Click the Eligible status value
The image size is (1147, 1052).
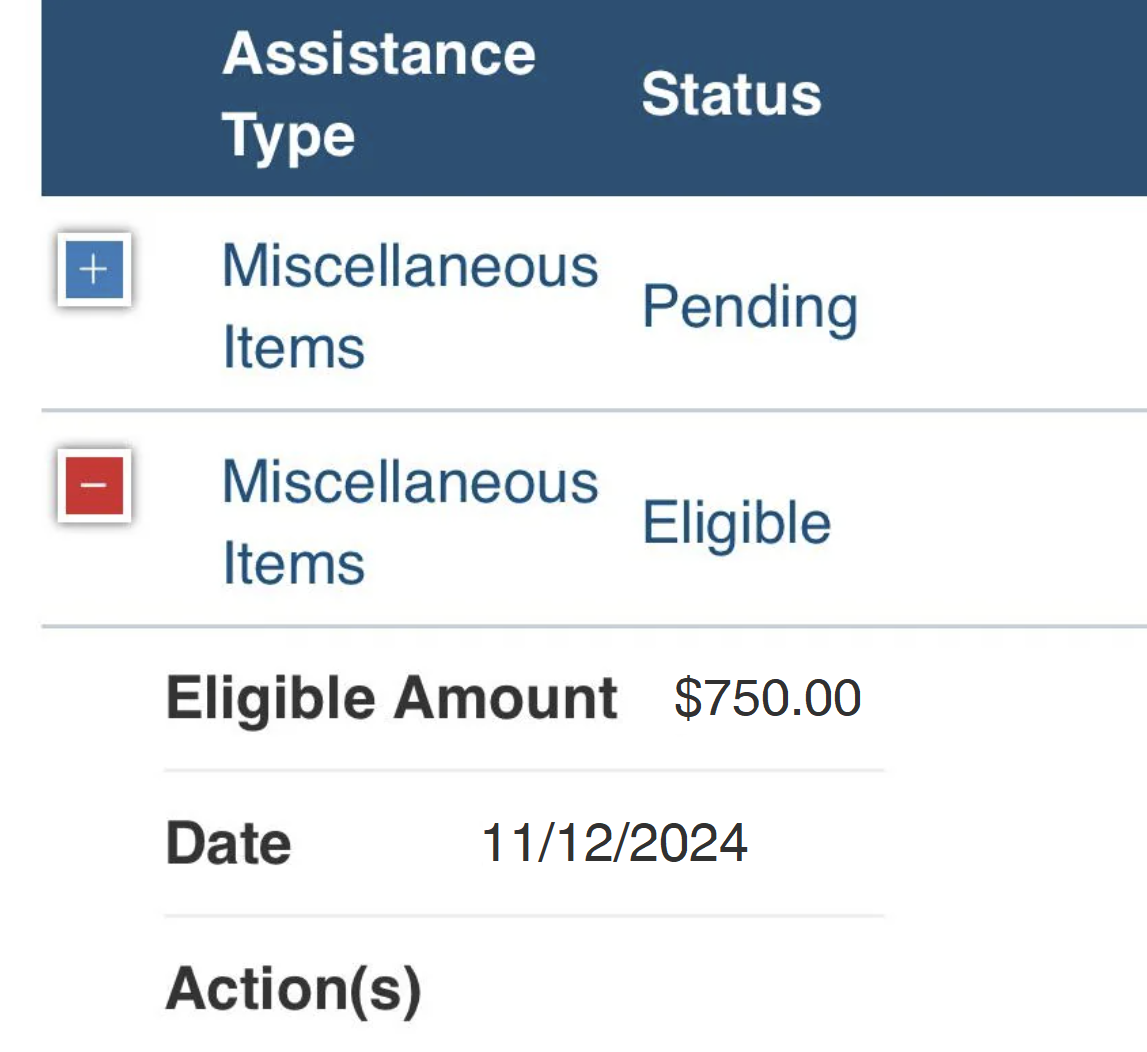tap(737, 524)
